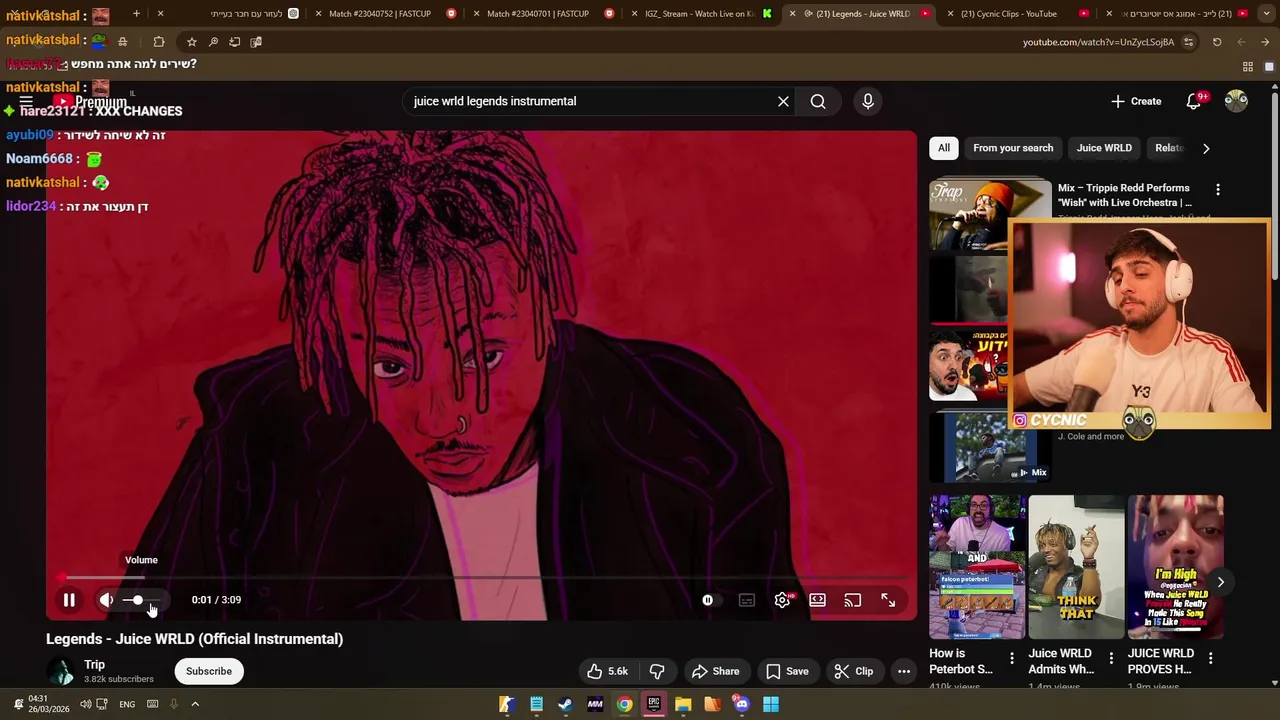Open the player settings gear

[783, 600]
